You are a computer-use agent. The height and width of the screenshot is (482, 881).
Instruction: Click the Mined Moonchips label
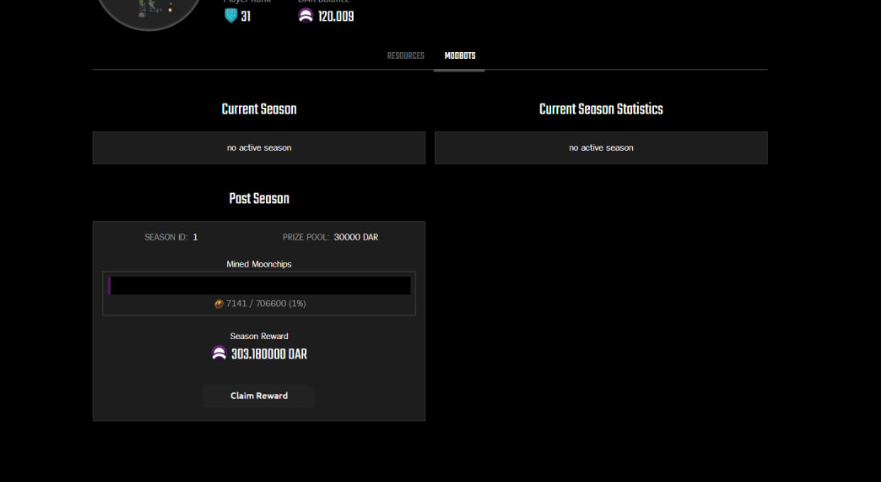coord(259,264)
